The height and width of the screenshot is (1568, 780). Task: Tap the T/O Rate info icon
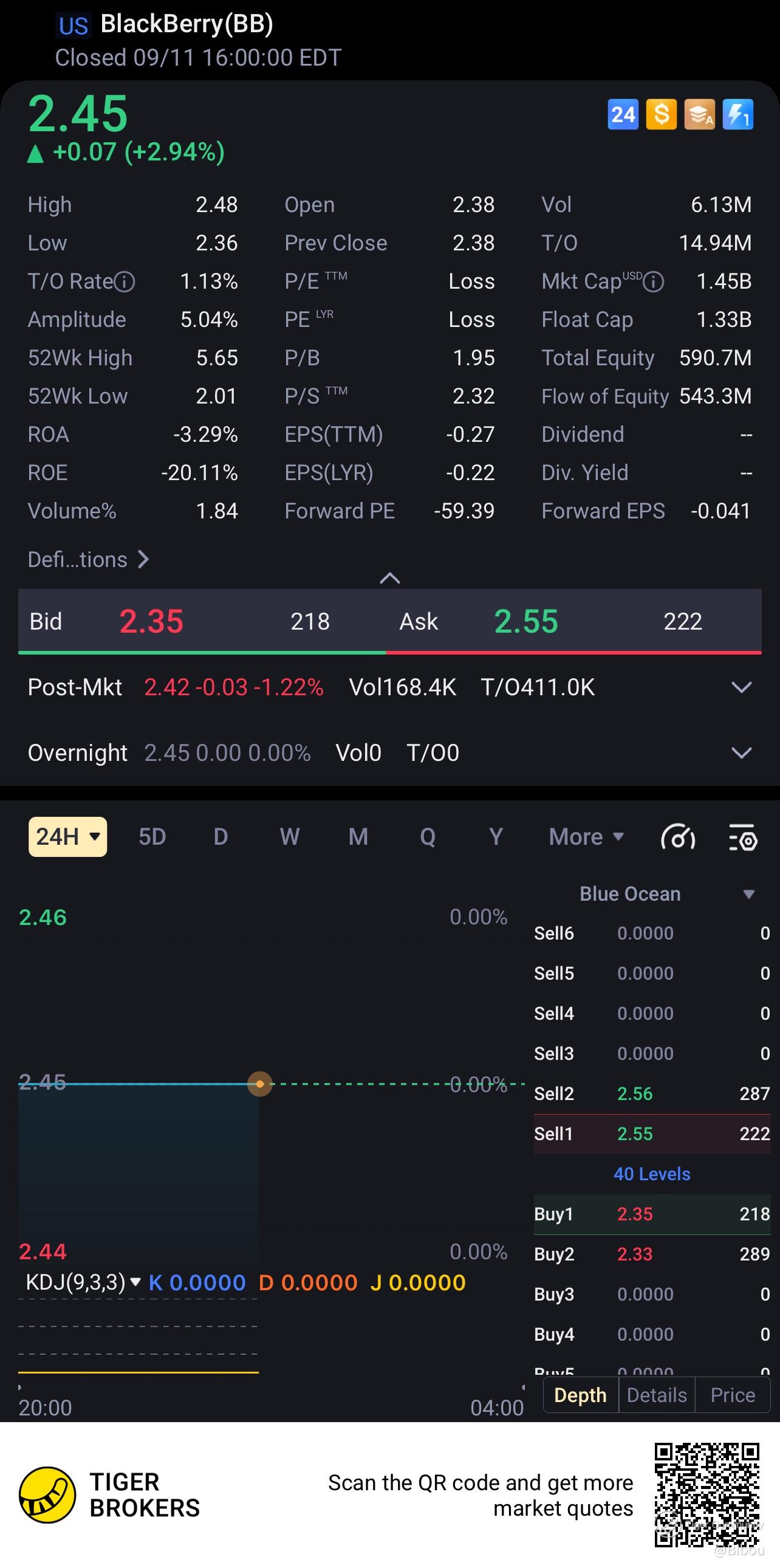tap(125, 282)
